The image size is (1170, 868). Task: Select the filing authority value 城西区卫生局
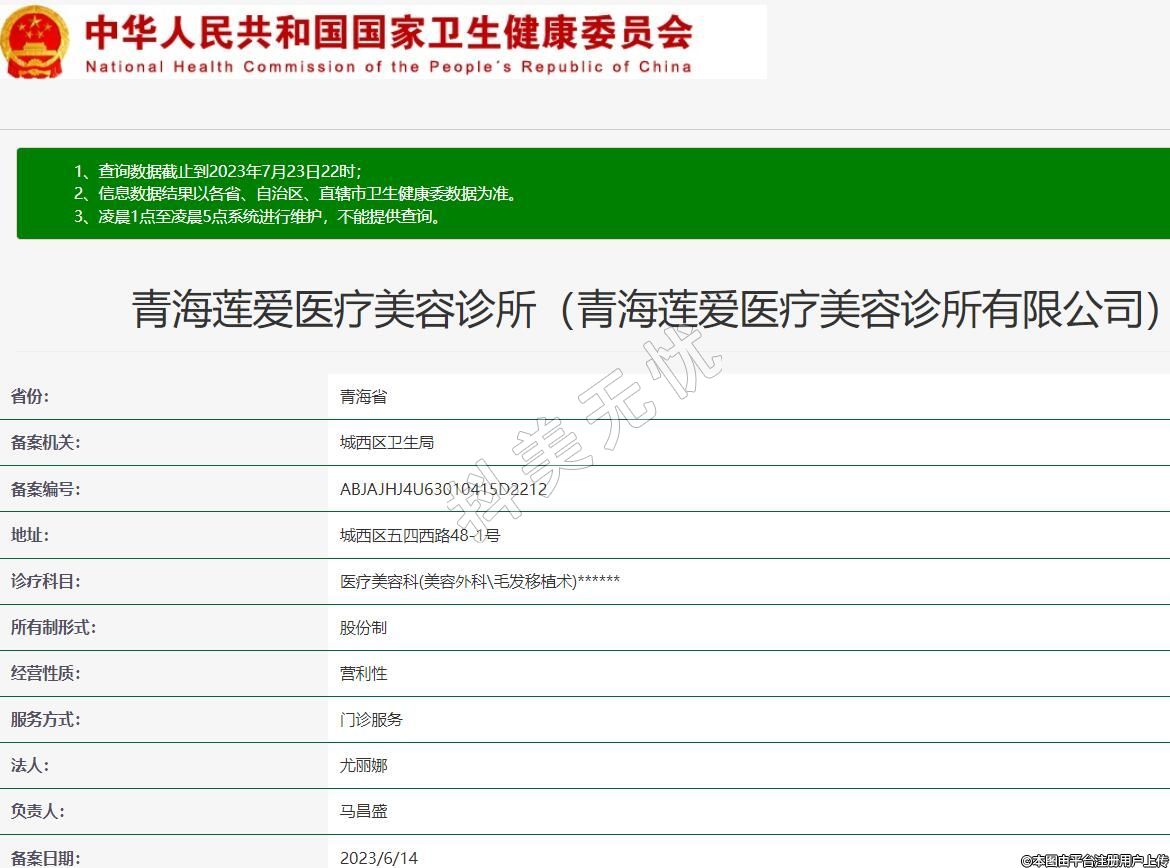click(x=387, y=442)
